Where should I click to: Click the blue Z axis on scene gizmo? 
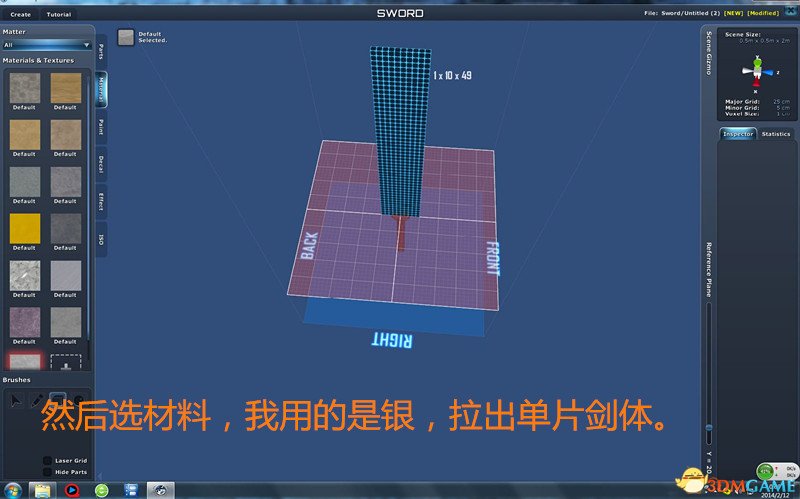768,72
